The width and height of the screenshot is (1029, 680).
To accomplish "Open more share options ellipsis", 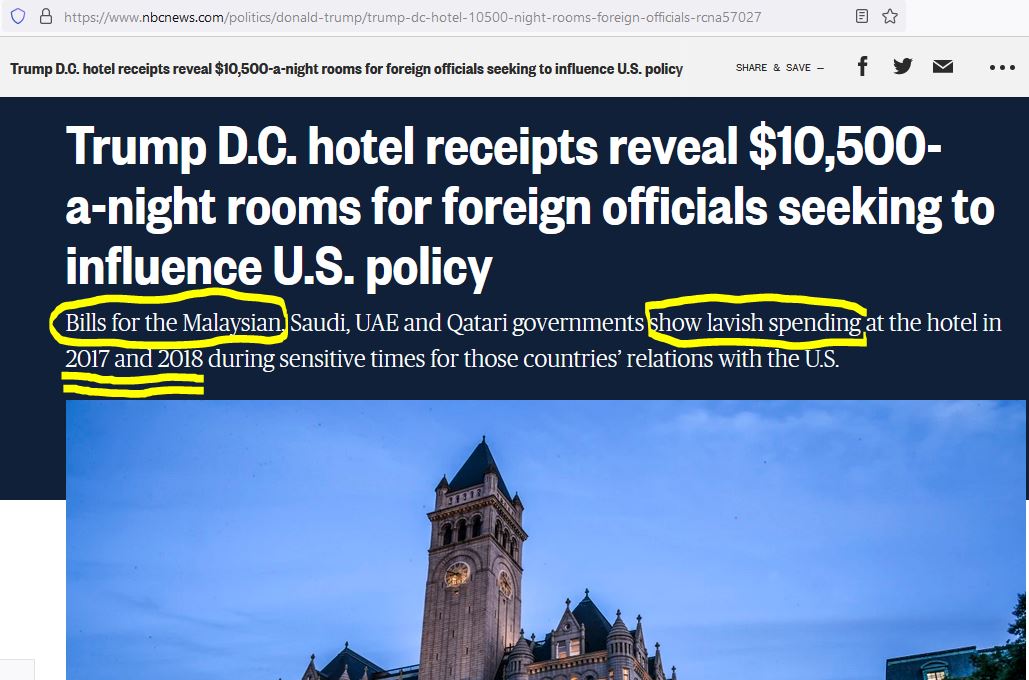I will click(x=1002, y=67).
